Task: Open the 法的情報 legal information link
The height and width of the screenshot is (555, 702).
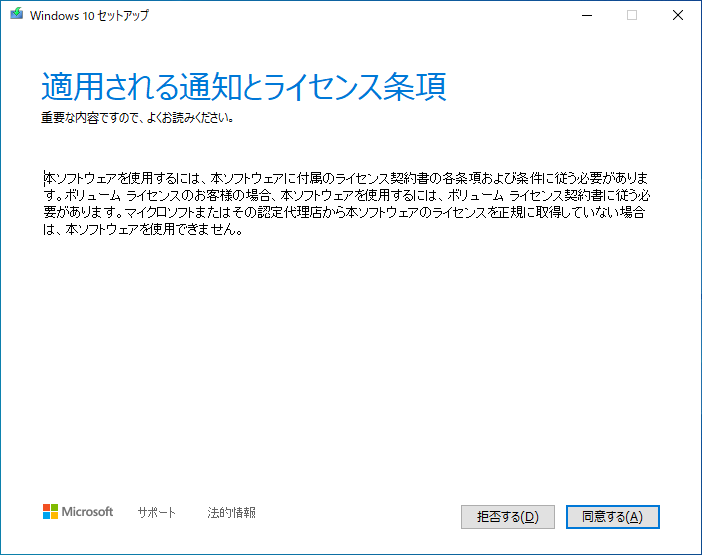Action: (x=231, y=512)
